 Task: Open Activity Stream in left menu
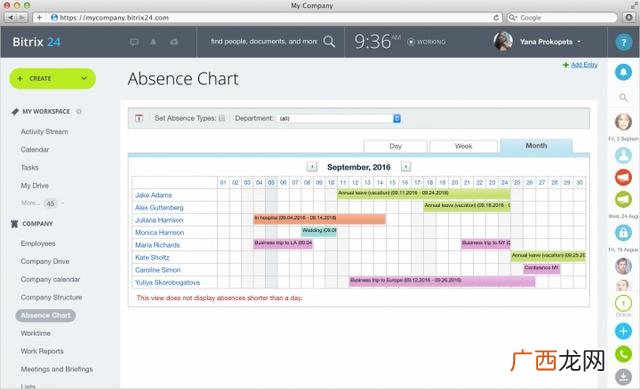point(44,131)
